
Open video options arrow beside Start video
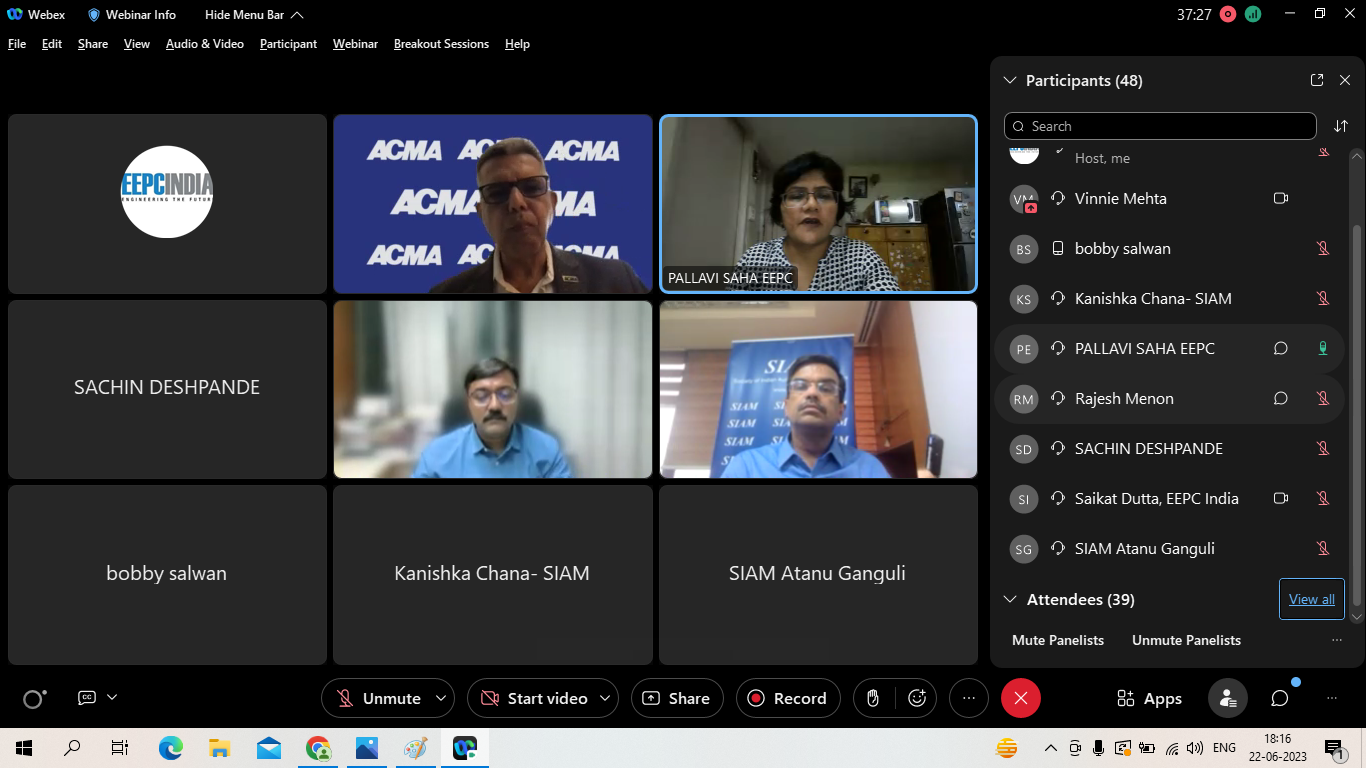[x=605, y=698]
